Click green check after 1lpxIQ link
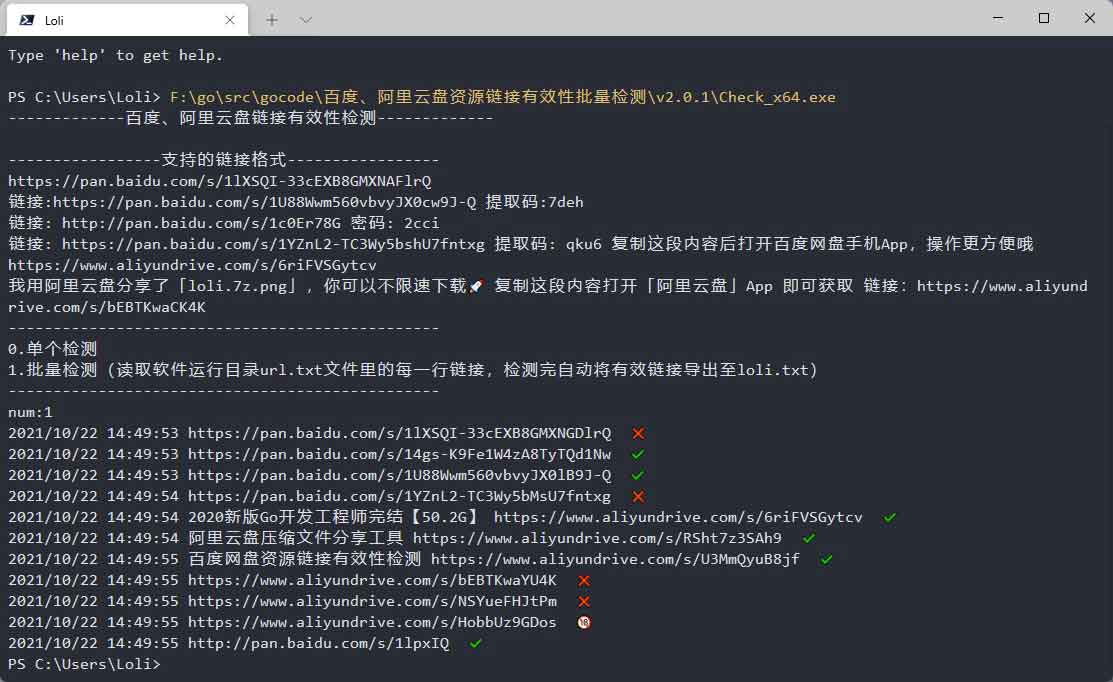This screenshot has height=682, width=1113. pos(476,644)
